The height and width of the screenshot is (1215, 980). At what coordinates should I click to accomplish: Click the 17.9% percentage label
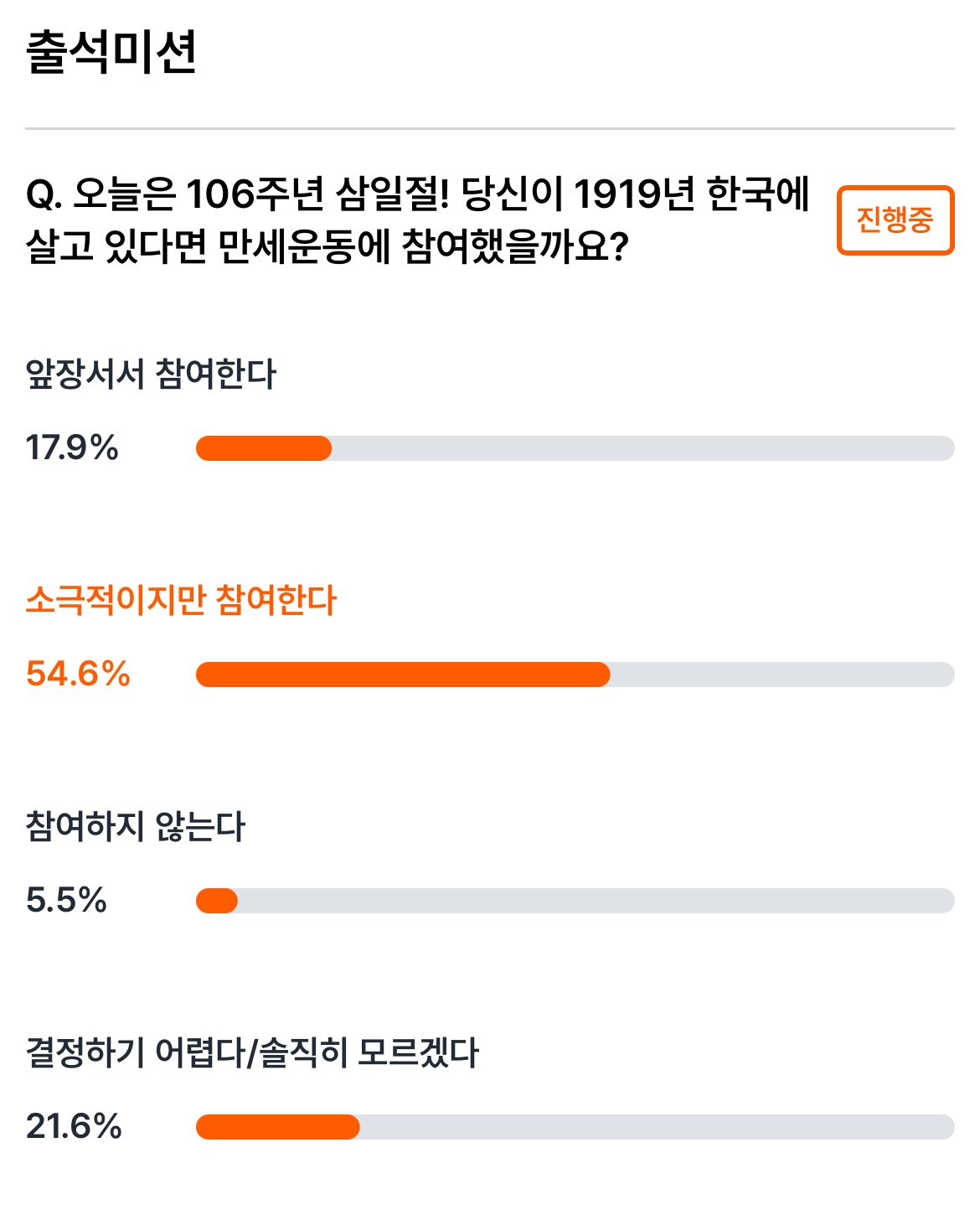[72, 448]
